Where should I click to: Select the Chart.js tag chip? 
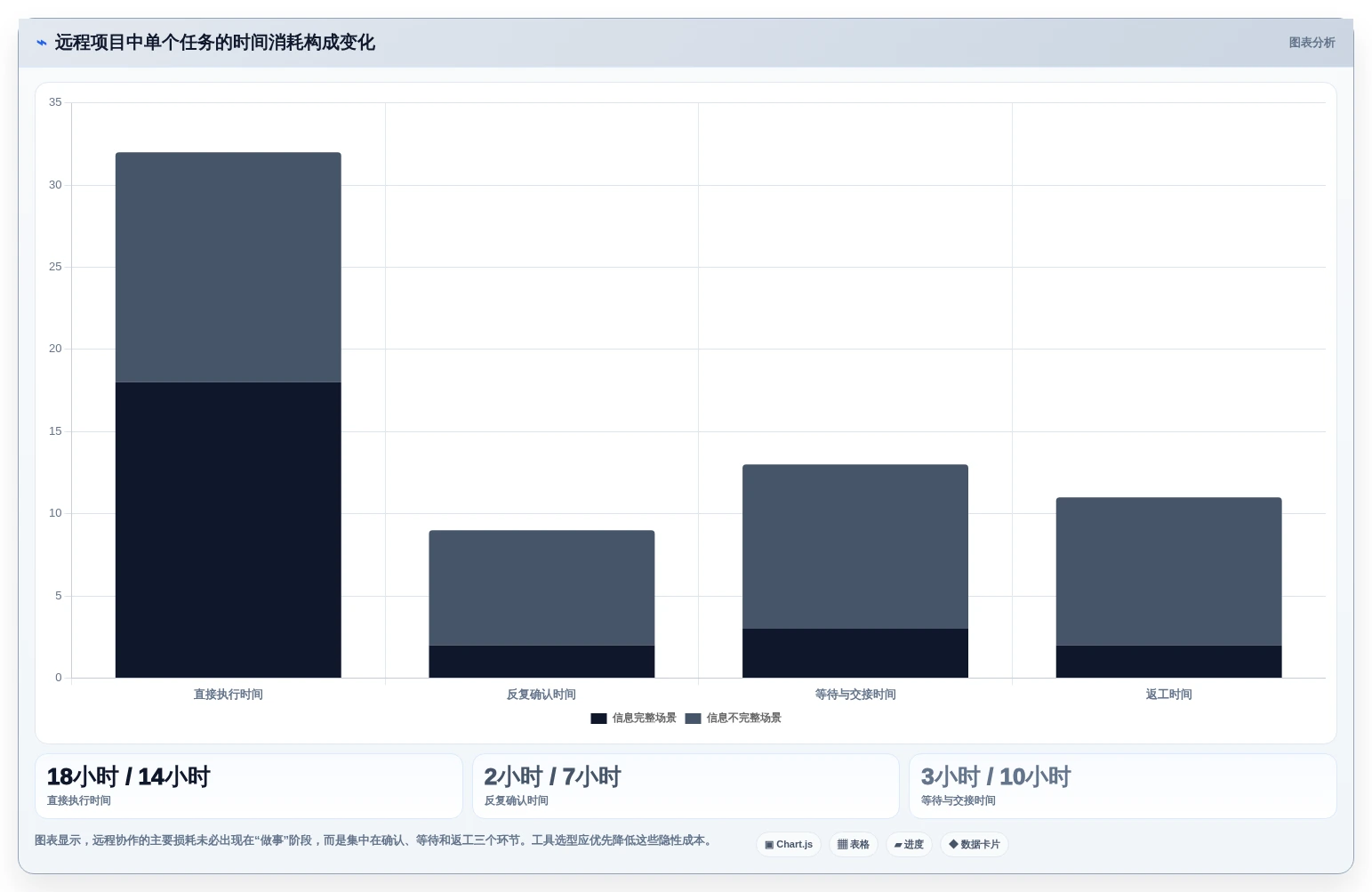(789, 844)
